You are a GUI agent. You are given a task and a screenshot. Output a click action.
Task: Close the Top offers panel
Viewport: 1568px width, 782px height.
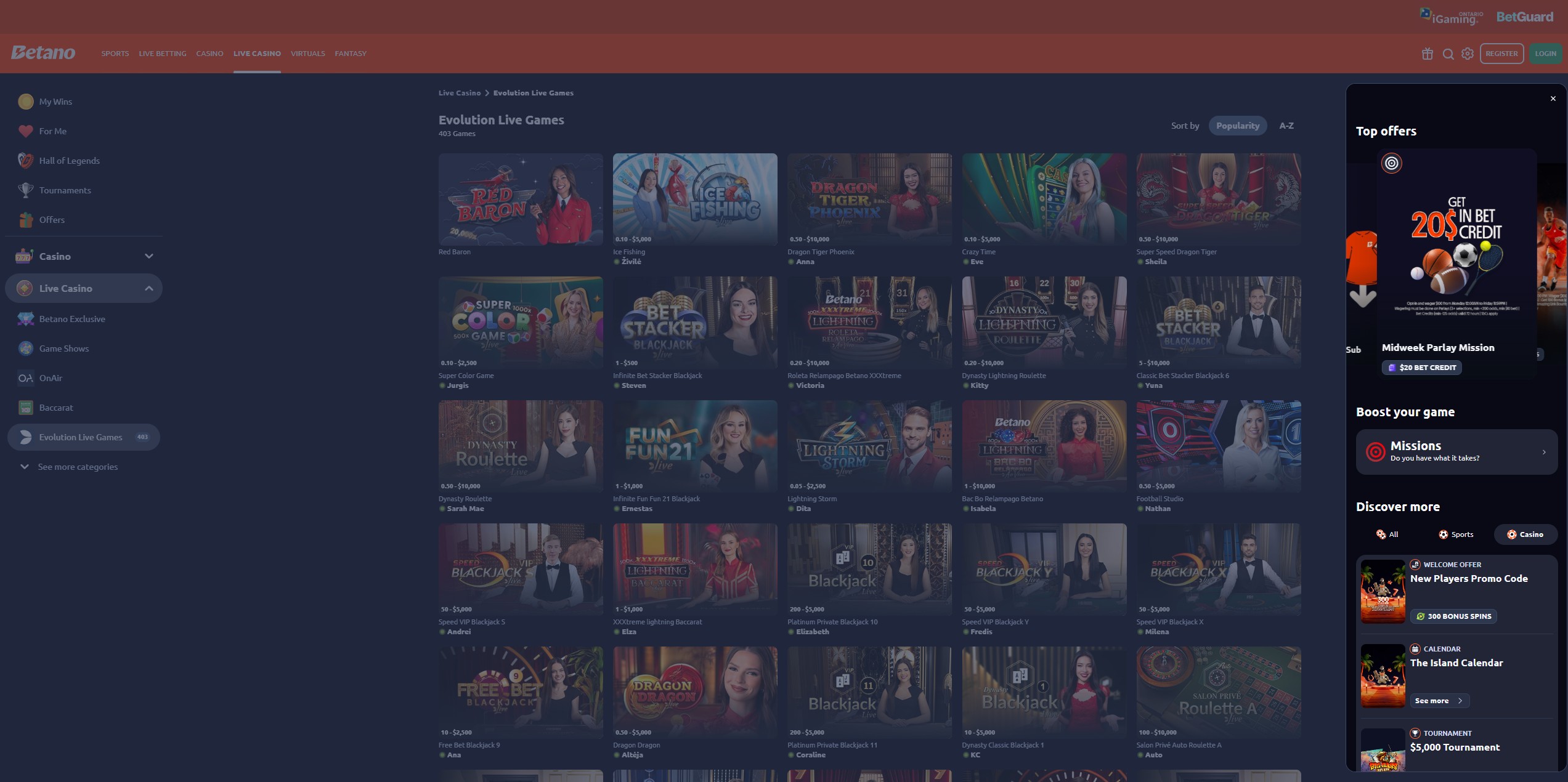point(1553,99)
